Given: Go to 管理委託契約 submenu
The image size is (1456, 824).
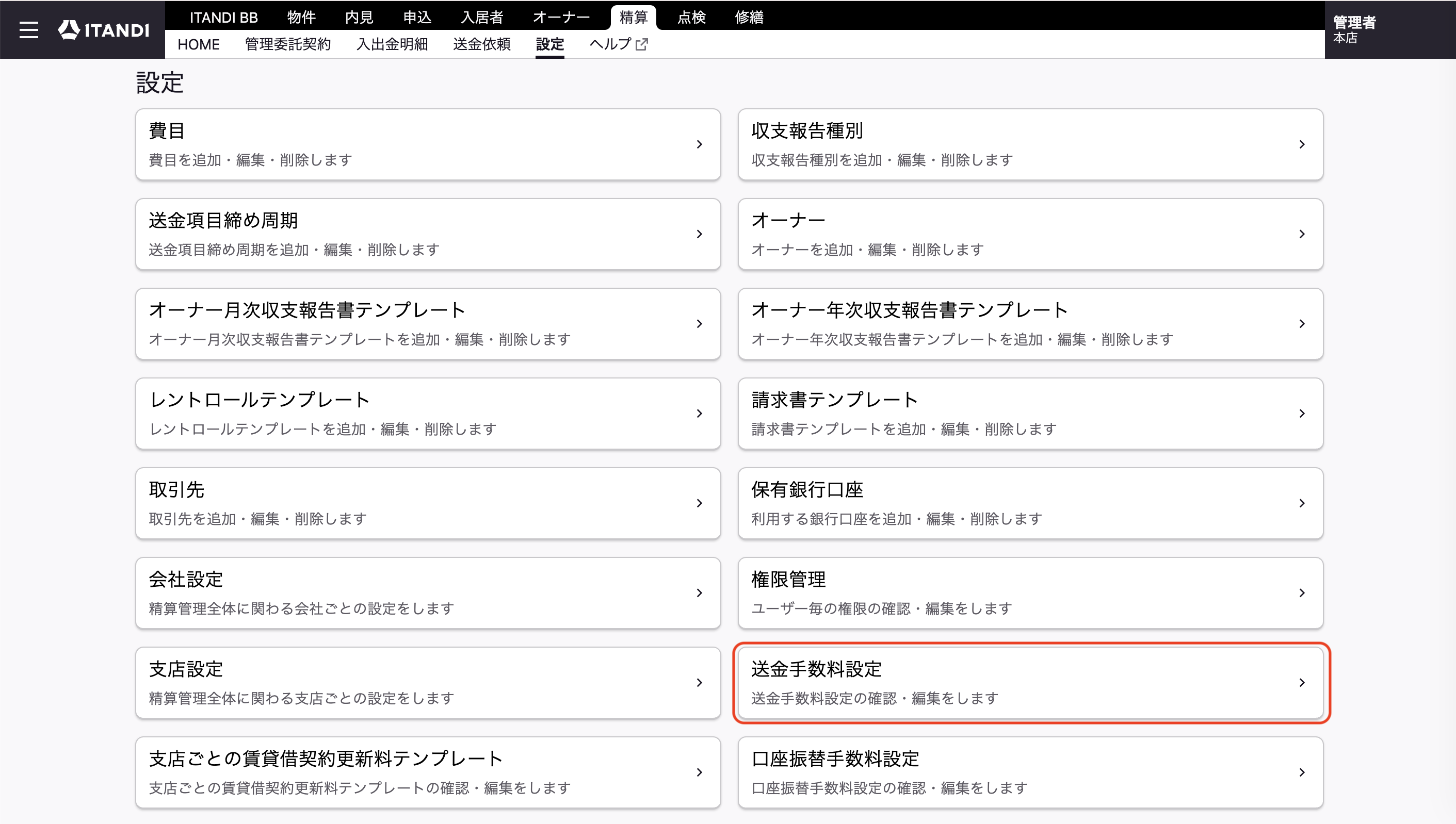Looking at the screenshot, I should click(x=287, y=44).
